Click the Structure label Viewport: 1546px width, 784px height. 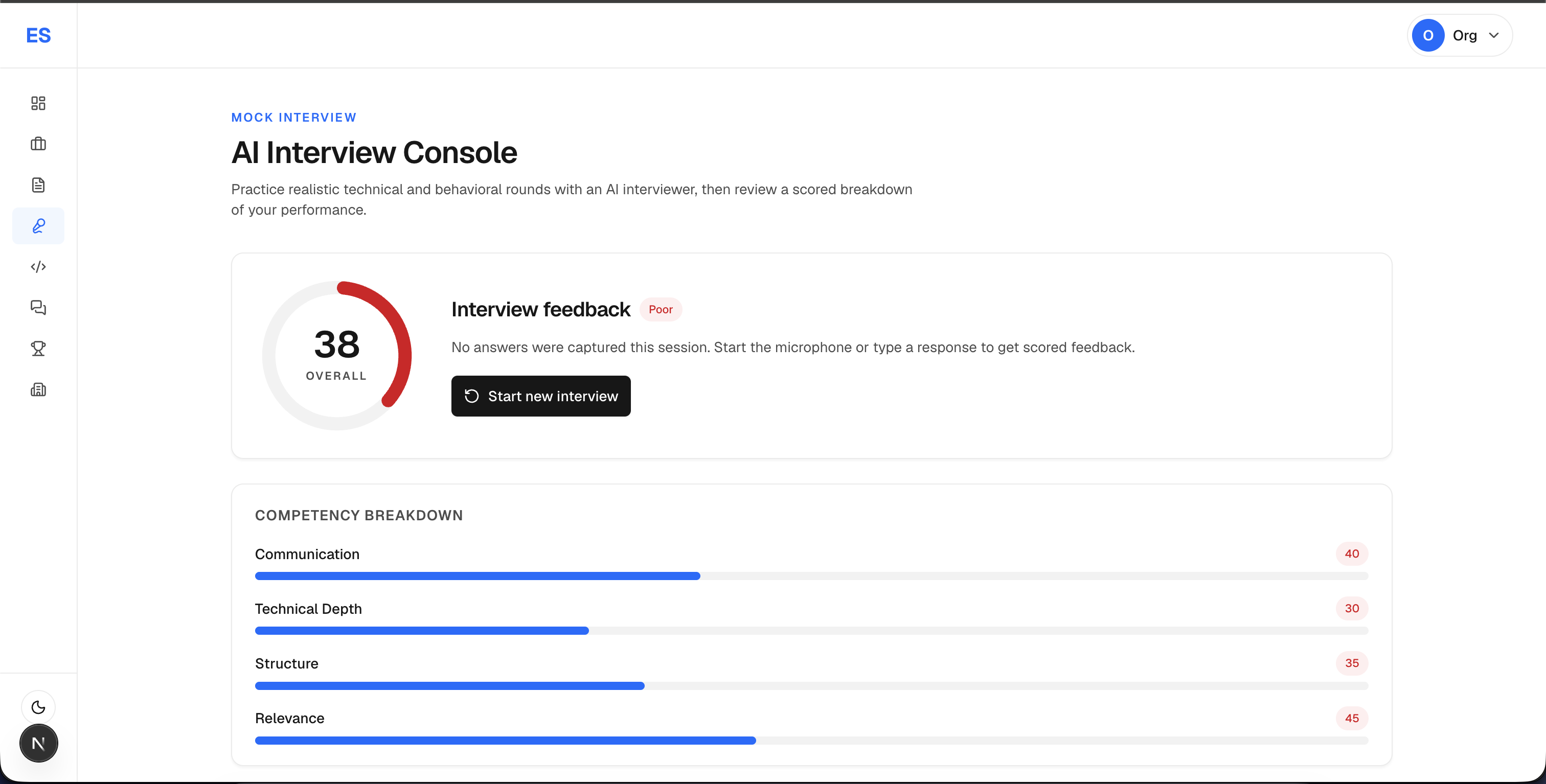(287, 663)
